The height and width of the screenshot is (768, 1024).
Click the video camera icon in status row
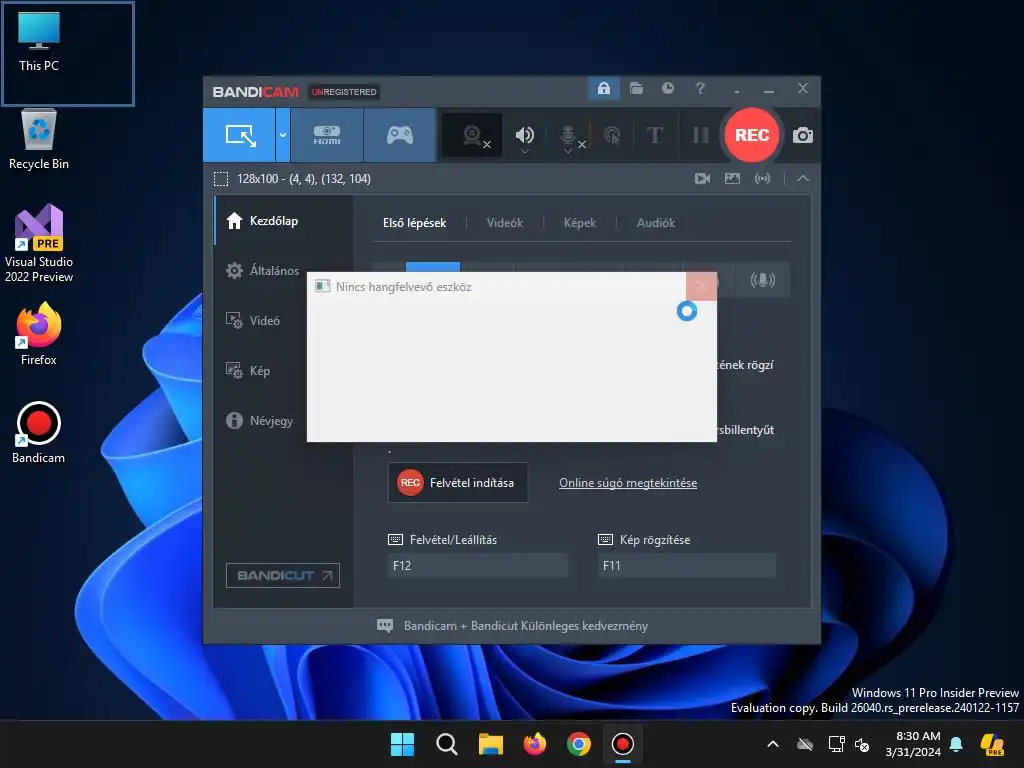pyautogui.click(x=702, y=178)
